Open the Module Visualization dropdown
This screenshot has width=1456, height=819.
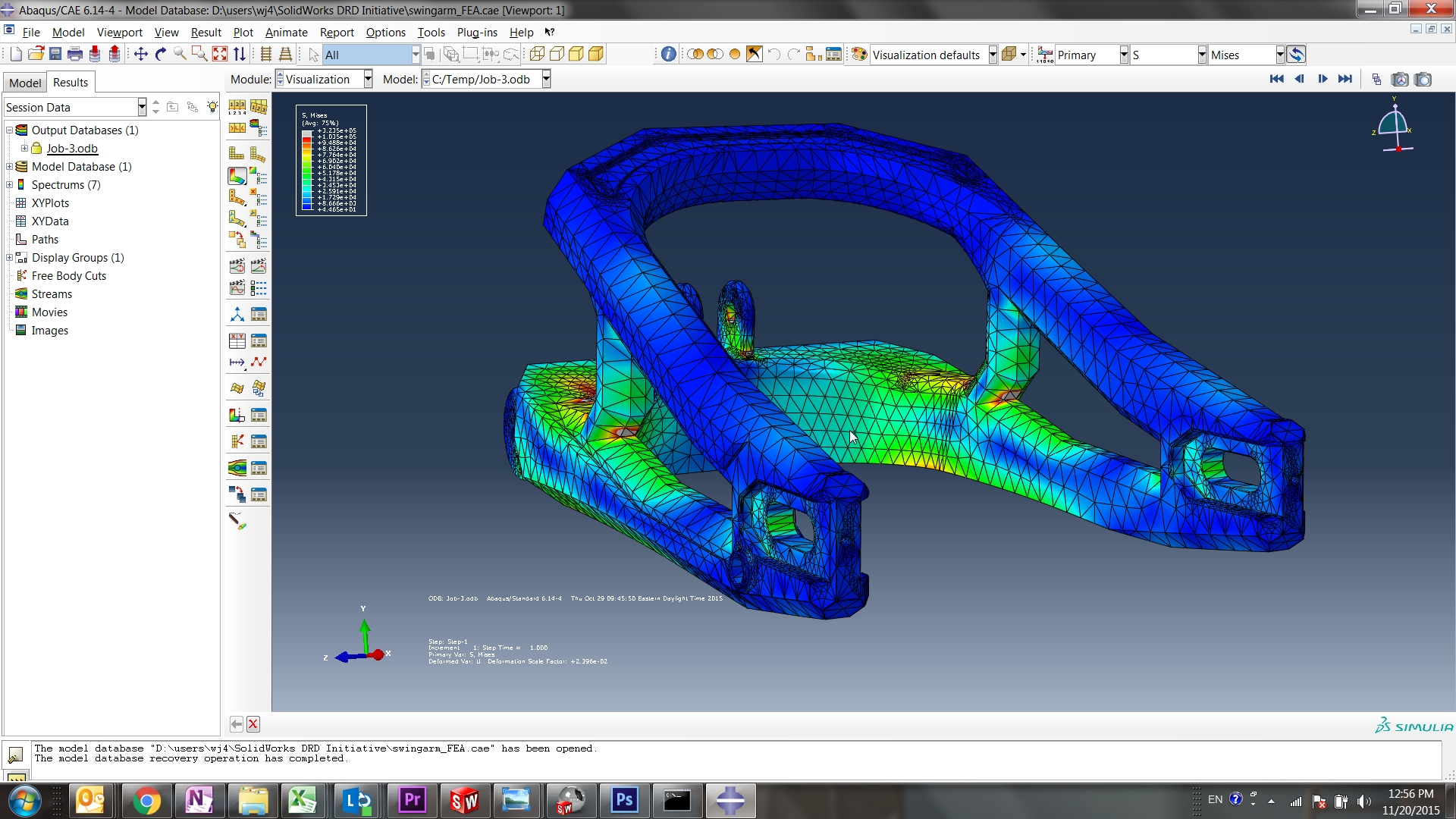(x=367, y=79)
